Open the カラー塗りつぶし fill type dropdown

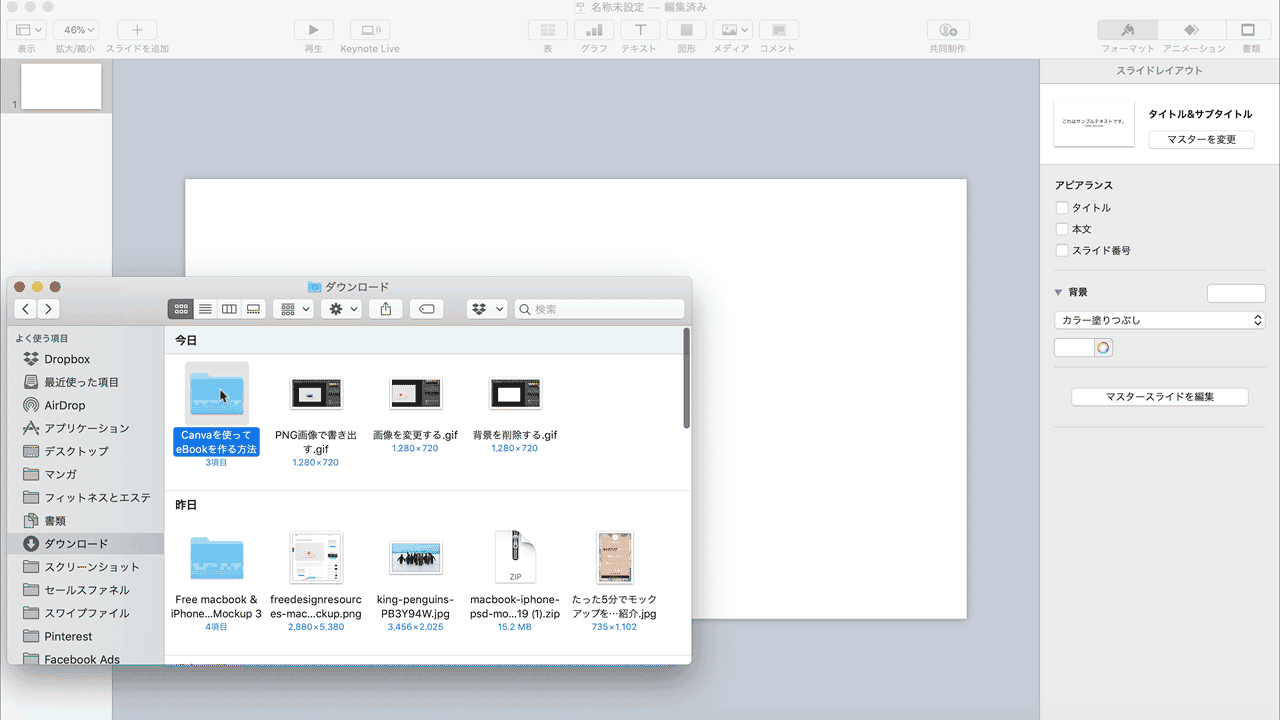1159,319
